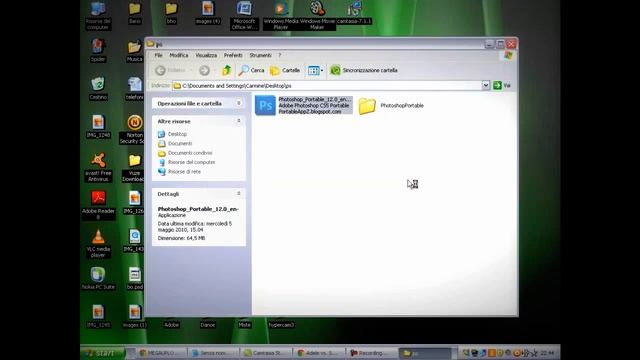Click the Vai go button

pyautogui.click(x=502, y=85)
